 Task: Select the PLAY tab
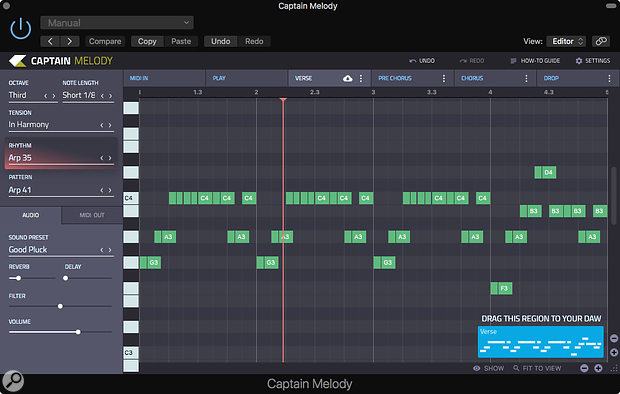click(247, 78)
